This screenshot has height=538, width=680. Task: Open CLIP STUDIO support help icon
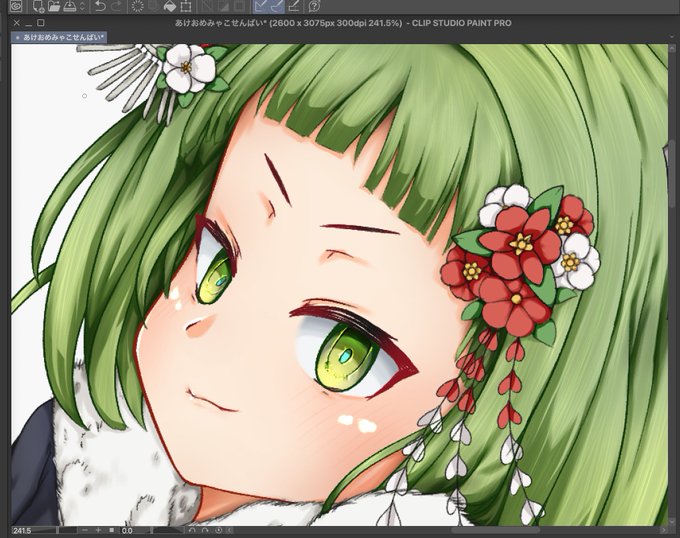point(314,6)
